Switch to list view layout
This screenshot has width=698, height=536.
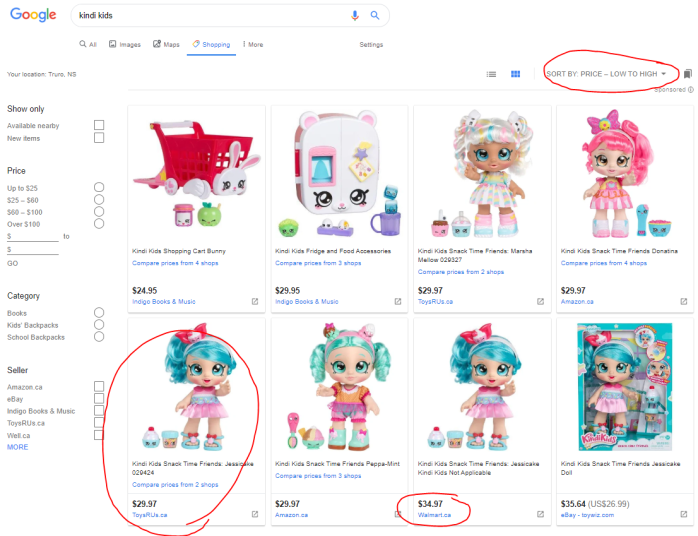491,74
